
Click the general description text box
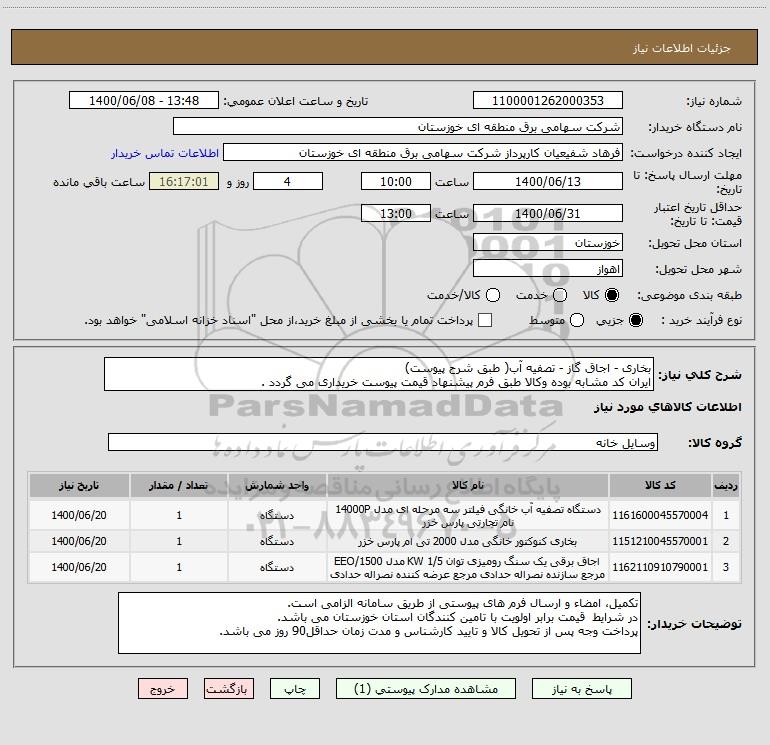coord(379,375)
